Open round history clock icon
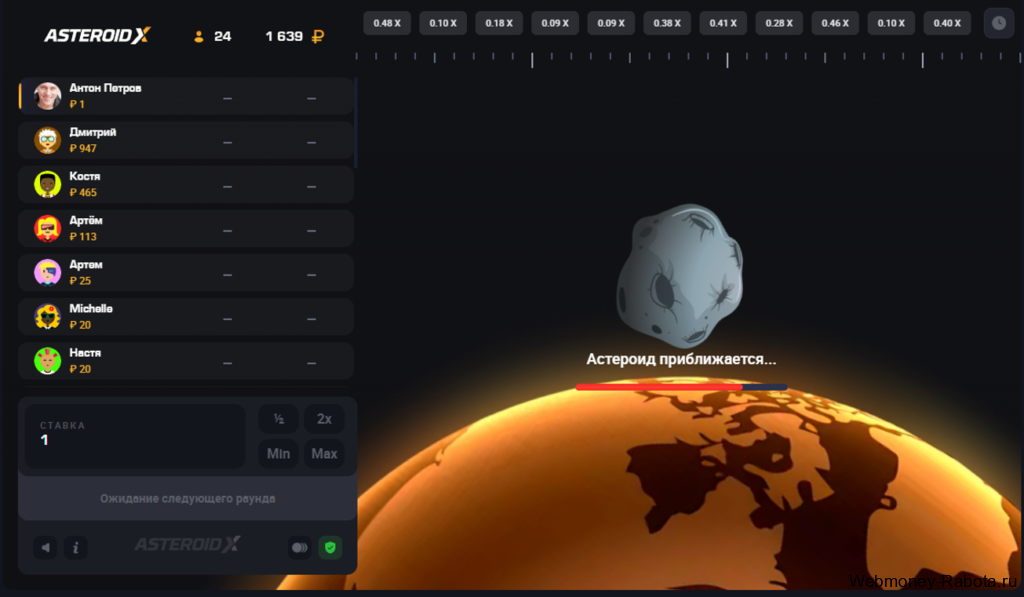Image resolution: width=1024 pixels, height=597 pixels. click(999, 24)
